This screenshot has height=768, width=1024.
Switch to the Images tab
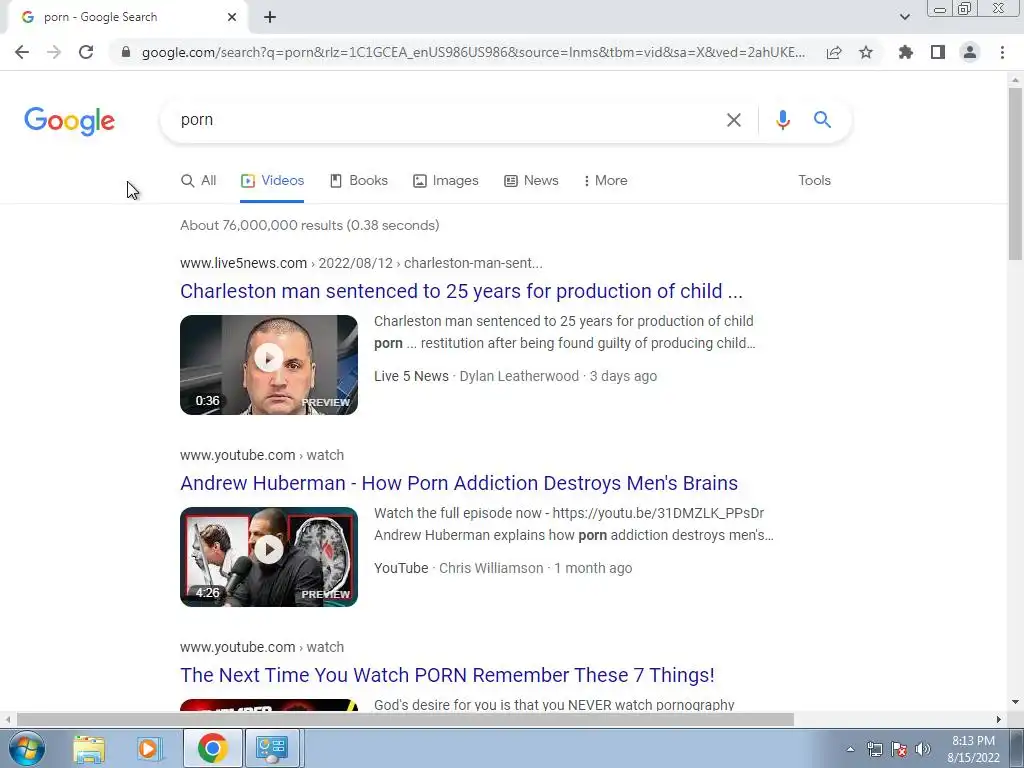446,181
